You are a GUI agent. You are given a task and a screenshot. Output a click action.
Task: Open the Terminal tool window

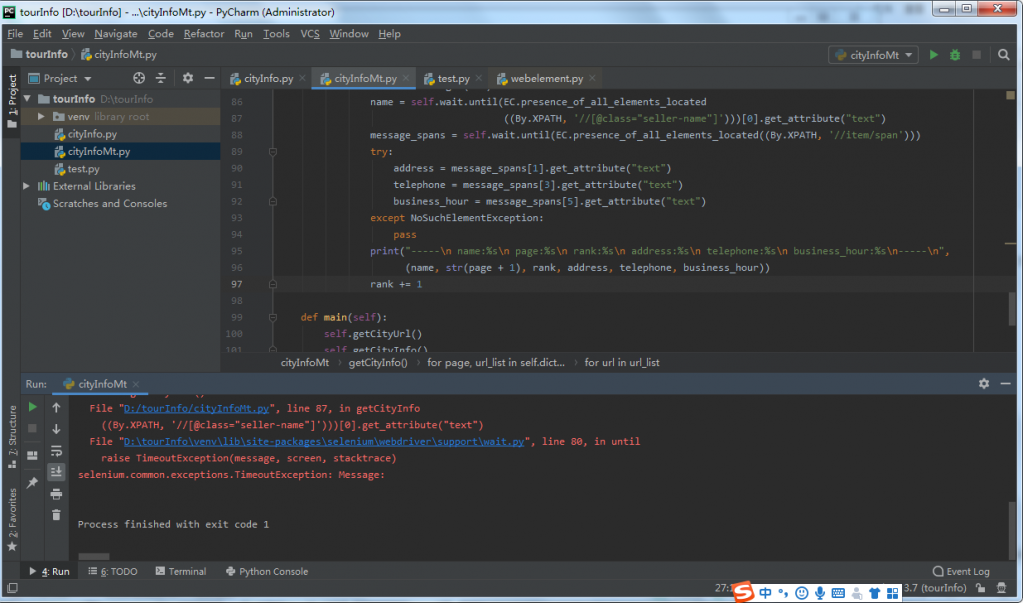coord(181,572)
